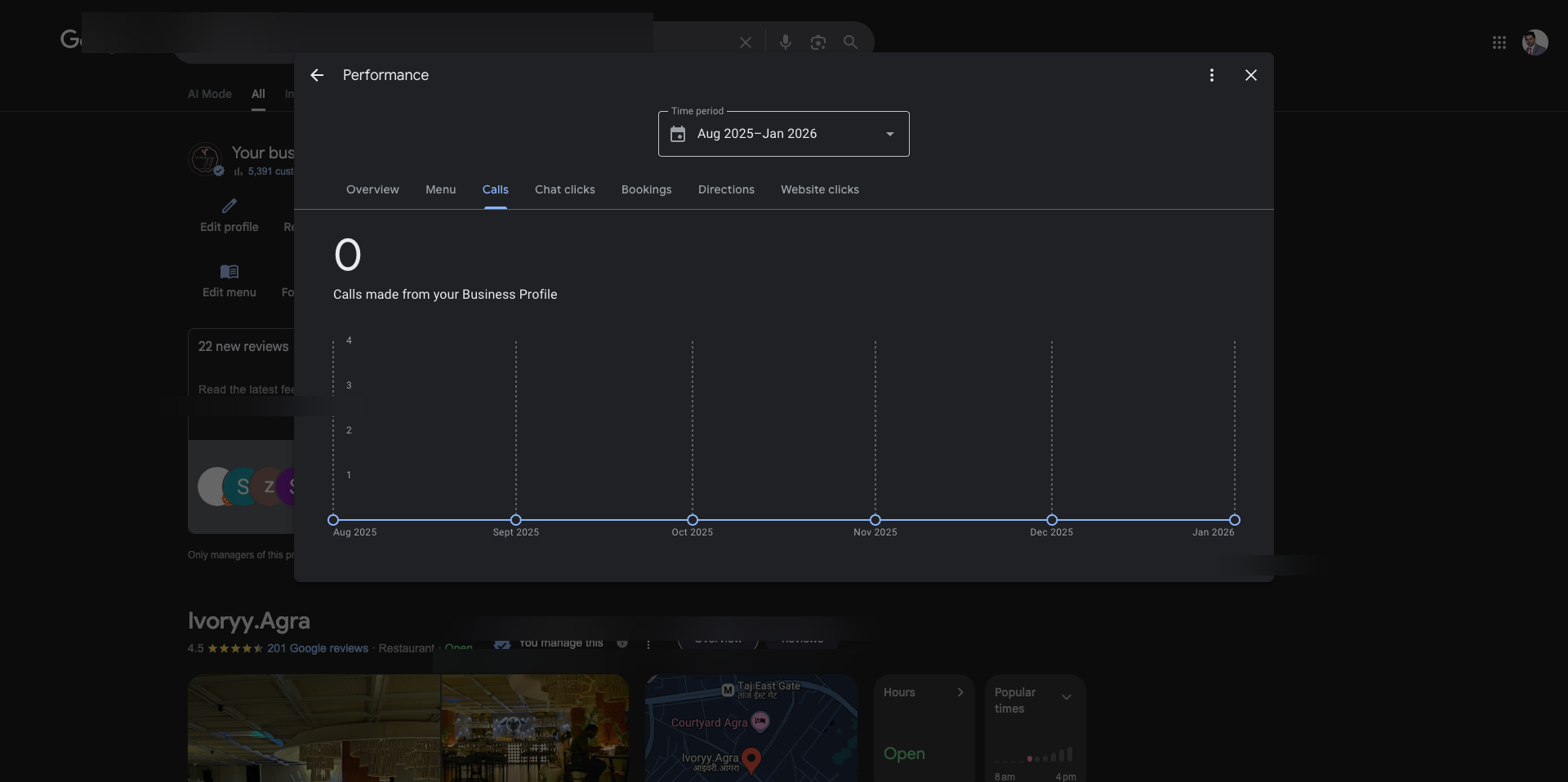Switch to the Overview tab

pyautogui.click(x=372, y=189)
